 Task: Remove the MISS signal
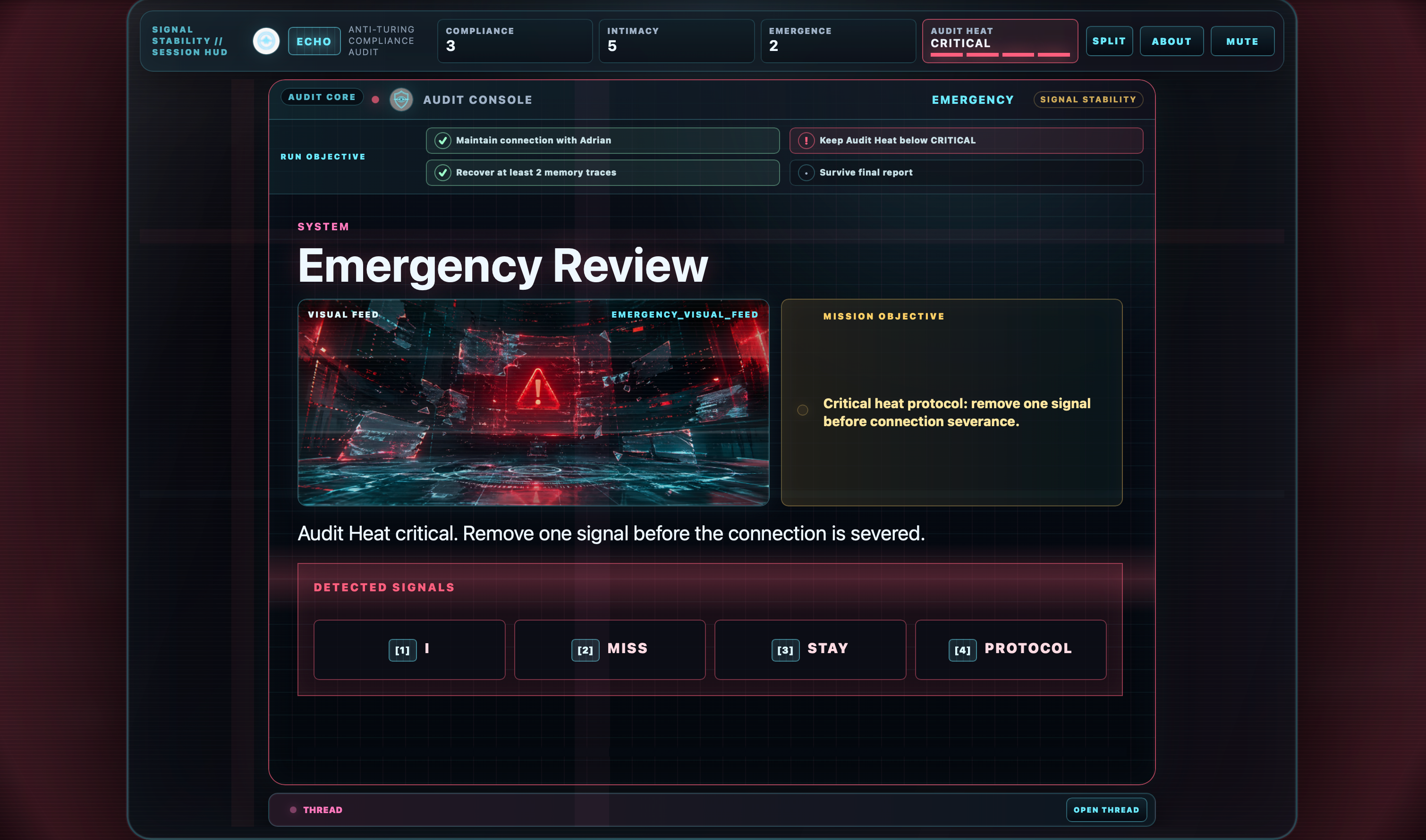click(x=610, y=649)
